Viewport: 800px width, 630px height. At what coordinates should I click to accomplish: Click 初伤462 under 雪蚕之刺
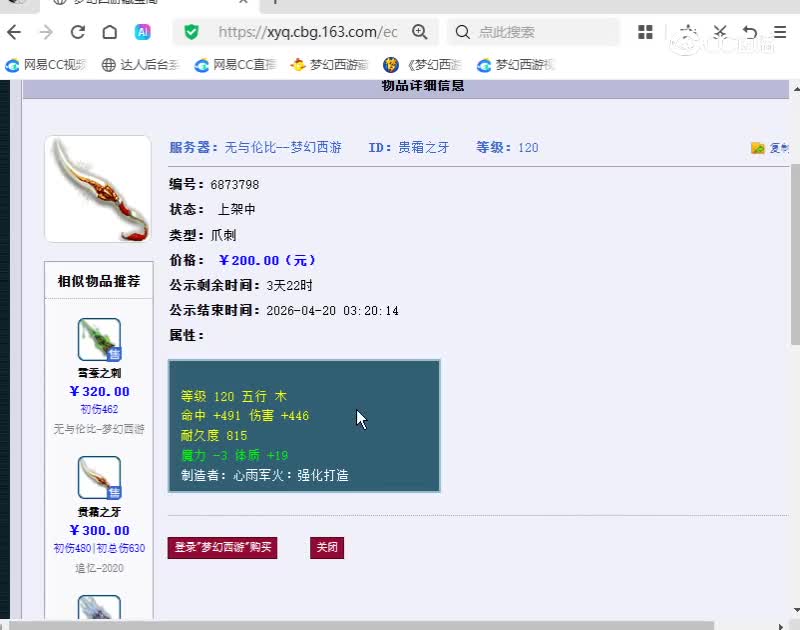point(99,409)
